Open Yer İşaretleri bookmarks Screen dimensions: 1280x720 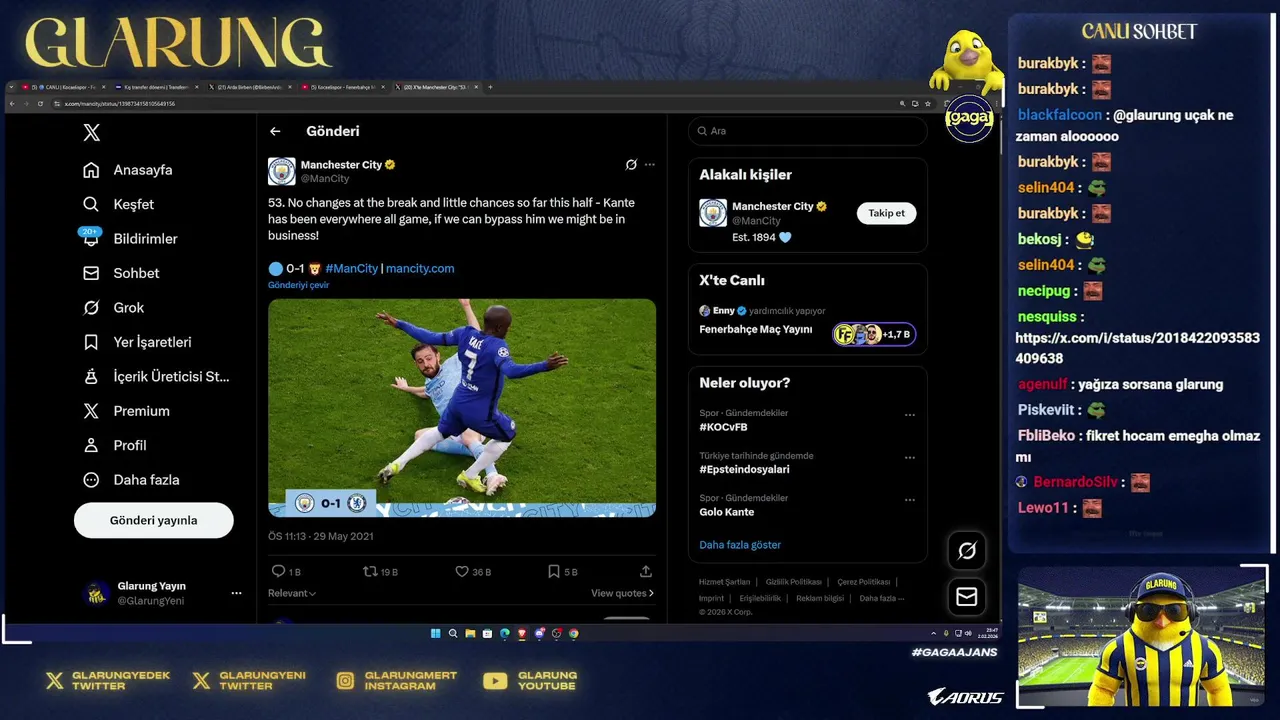tap(137, 342)
